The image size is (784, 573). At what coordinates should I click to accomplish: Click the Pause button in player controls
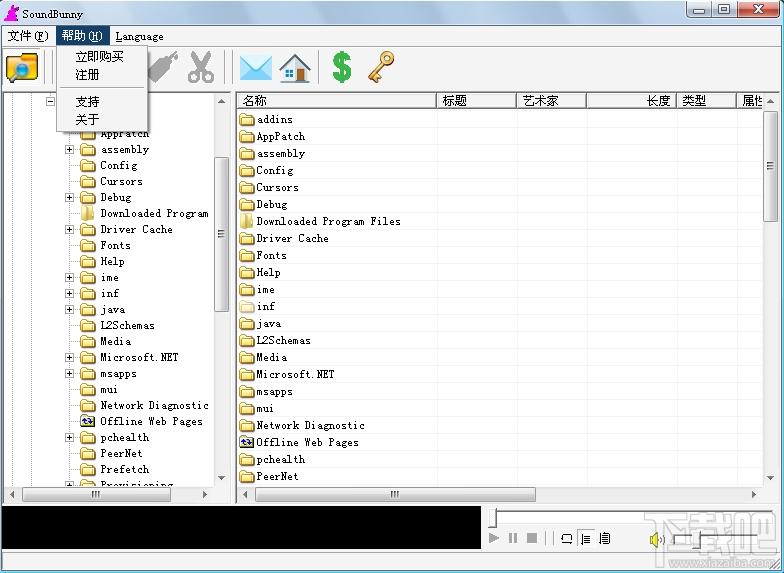[x=512, y=538]
